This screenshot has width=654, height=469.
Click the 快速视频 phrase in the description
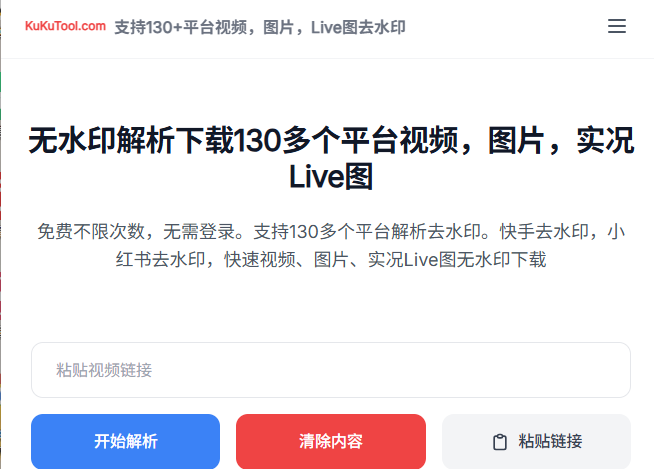260,260
